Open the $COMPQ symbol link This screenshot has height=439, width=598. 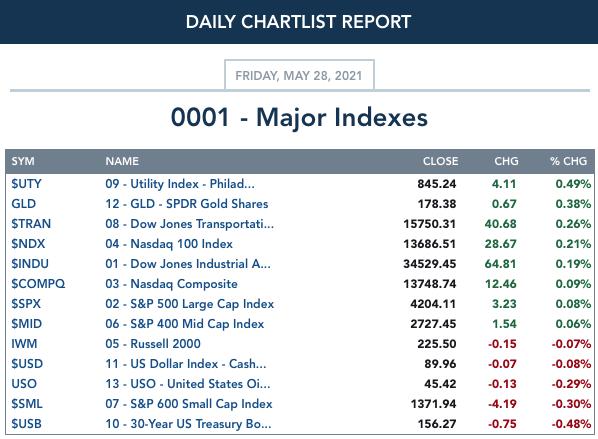point(38,284)
